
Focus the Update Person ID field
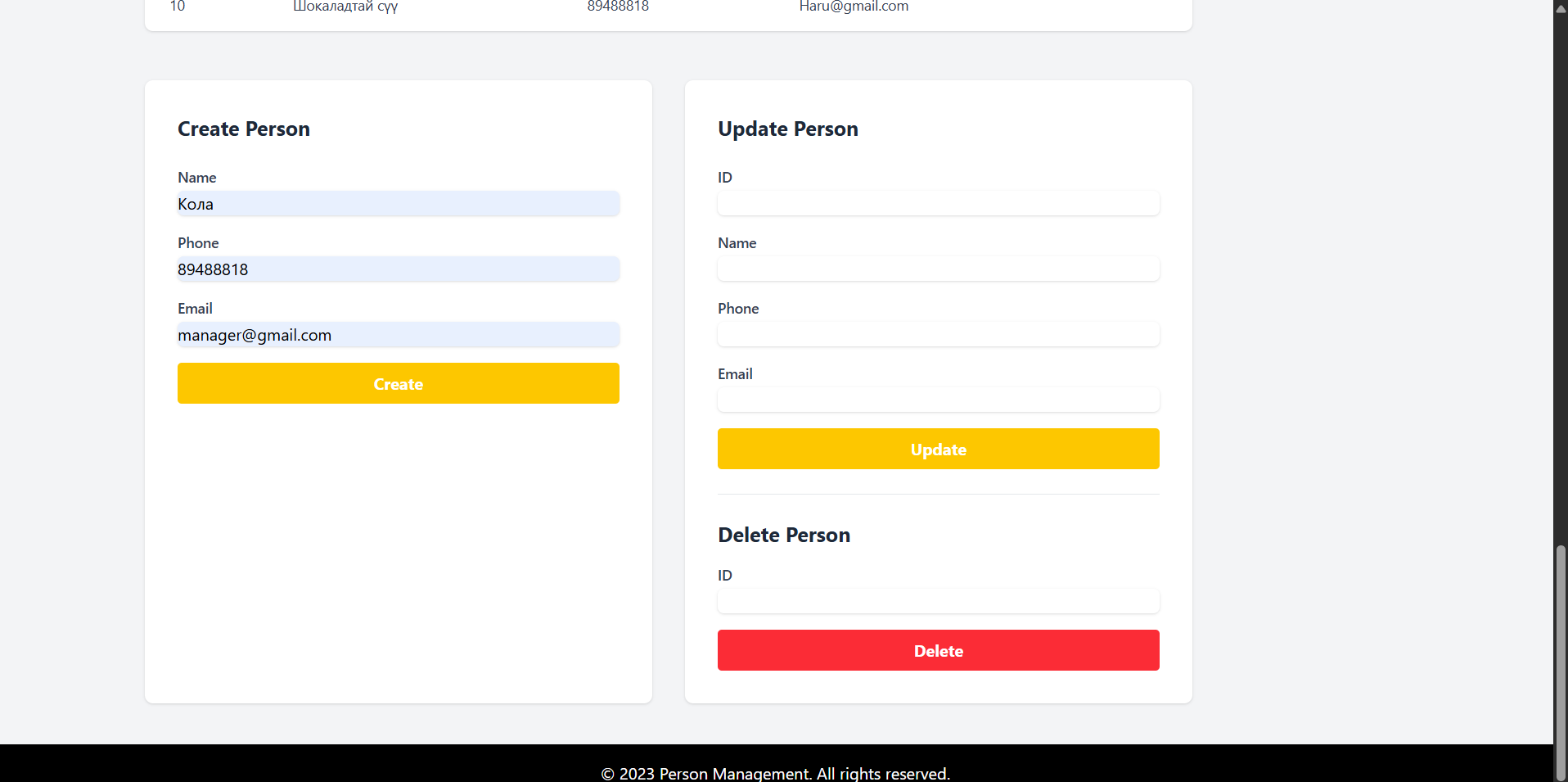(939, 204)
